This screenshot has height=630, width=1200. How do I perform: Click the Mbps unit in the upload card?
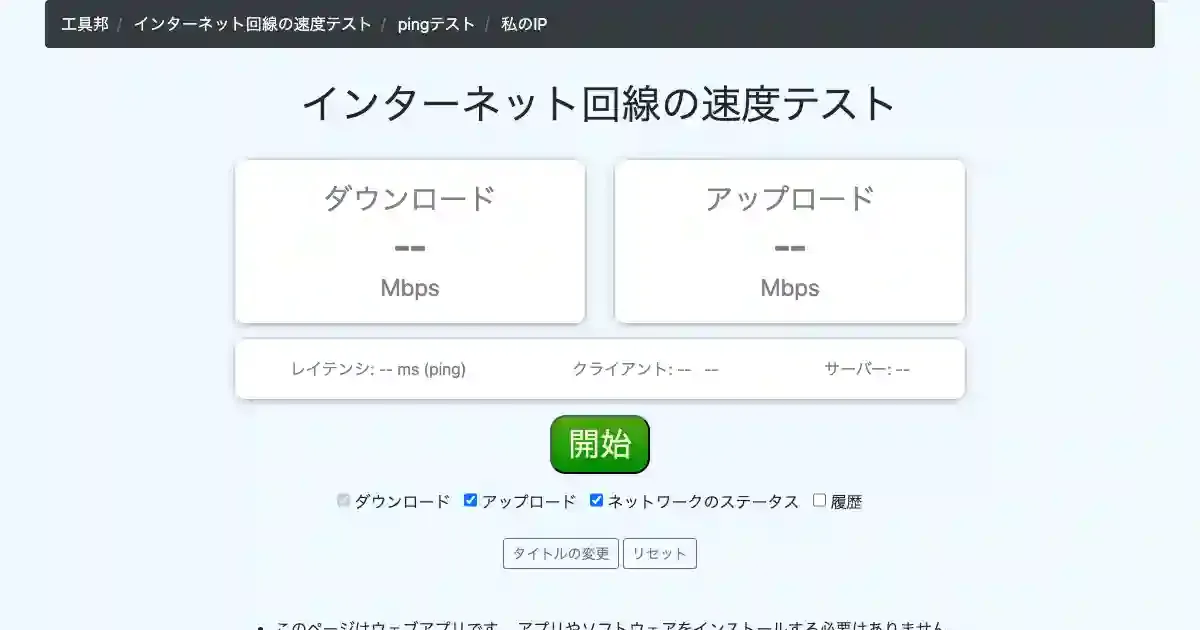(x=790, y=288)
